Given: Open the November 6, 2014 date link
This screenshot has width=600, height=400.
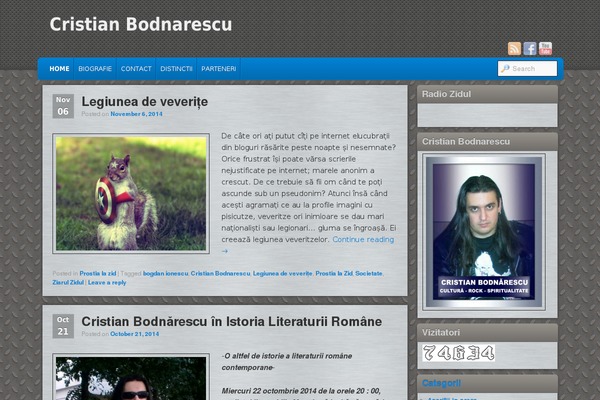Looking at the screenshot, I should tap(136, 114).
